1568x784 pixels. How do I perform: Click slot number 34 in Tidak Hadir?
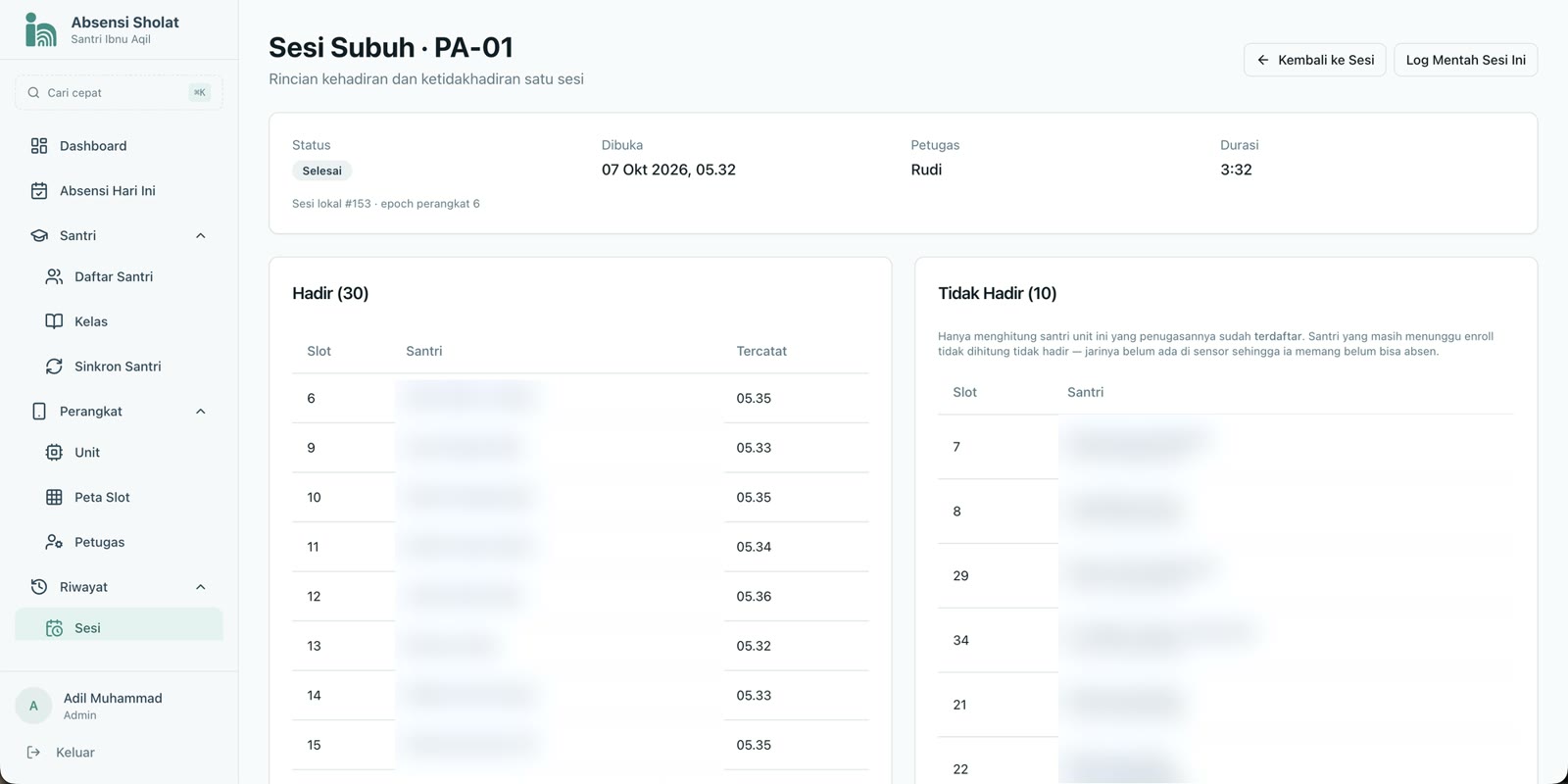960,641
